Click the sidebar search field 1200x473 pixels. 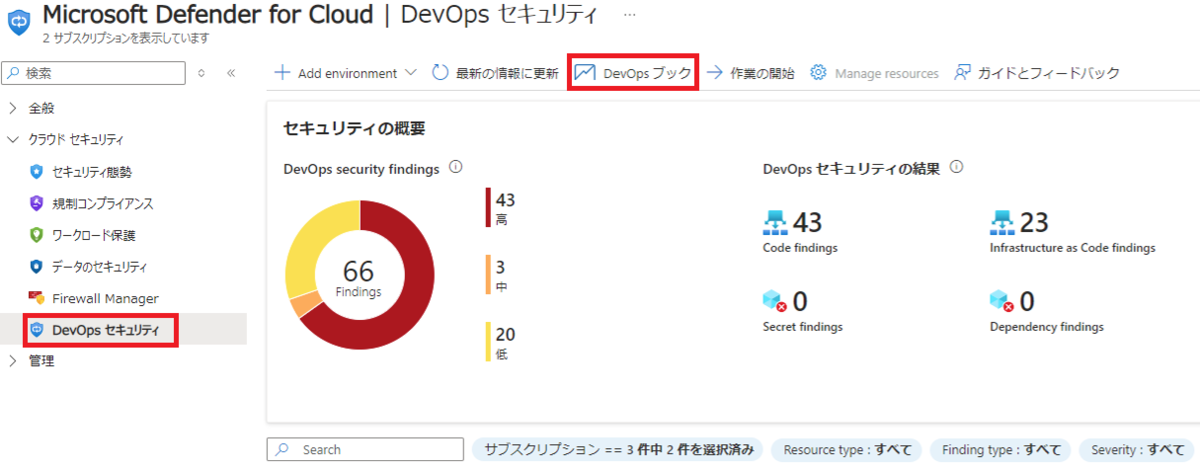tap(94, 73)
